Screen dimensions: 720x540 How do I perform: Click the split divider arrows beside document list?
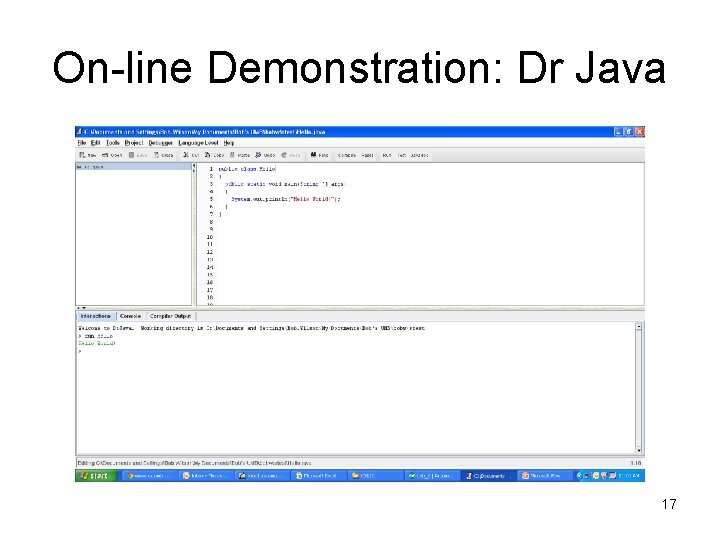pos(194,168)
